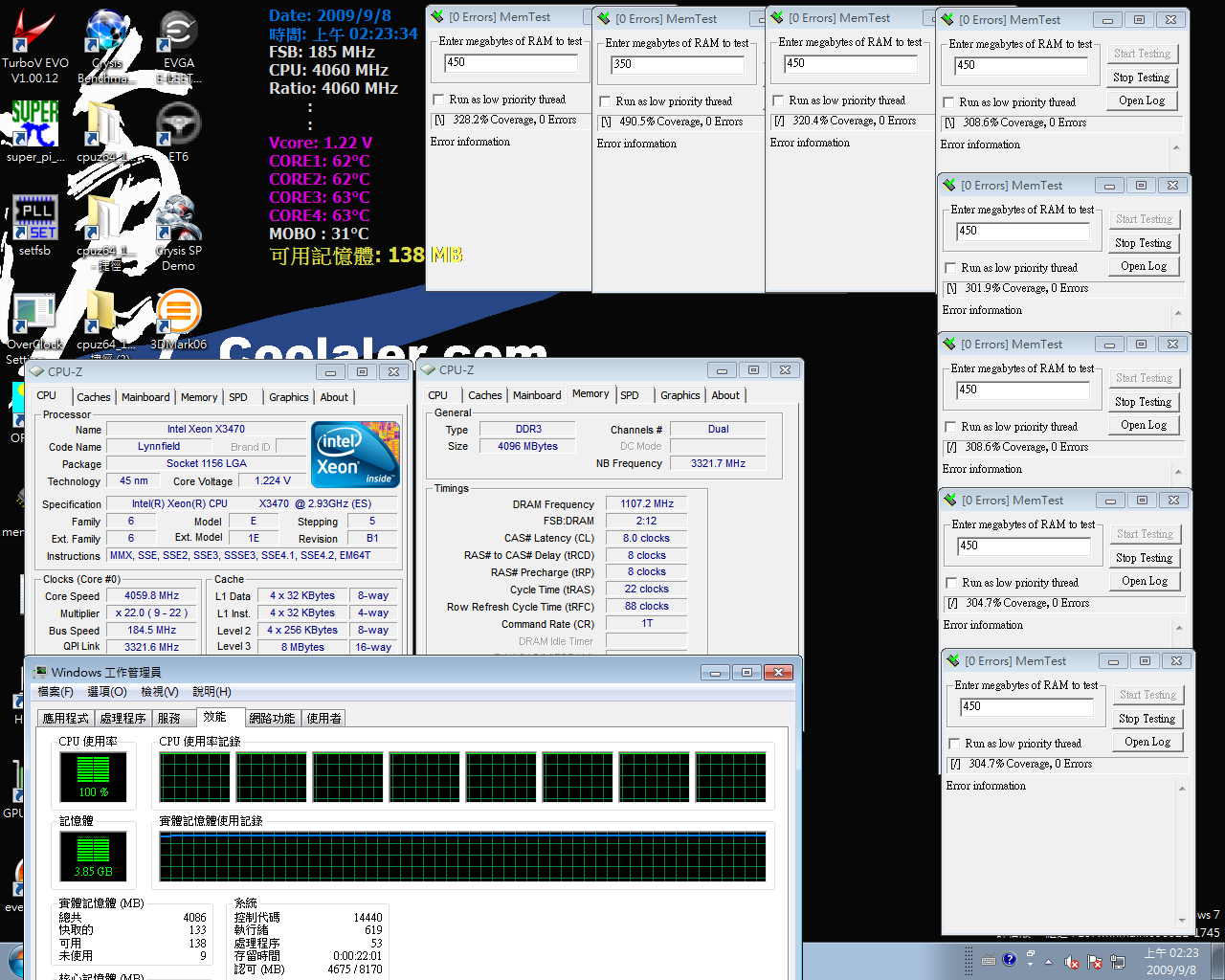Click error-info scroll-up arrow in 301.9% MemTest
Screen dimensions: 1225x980
coord(1178,313)
